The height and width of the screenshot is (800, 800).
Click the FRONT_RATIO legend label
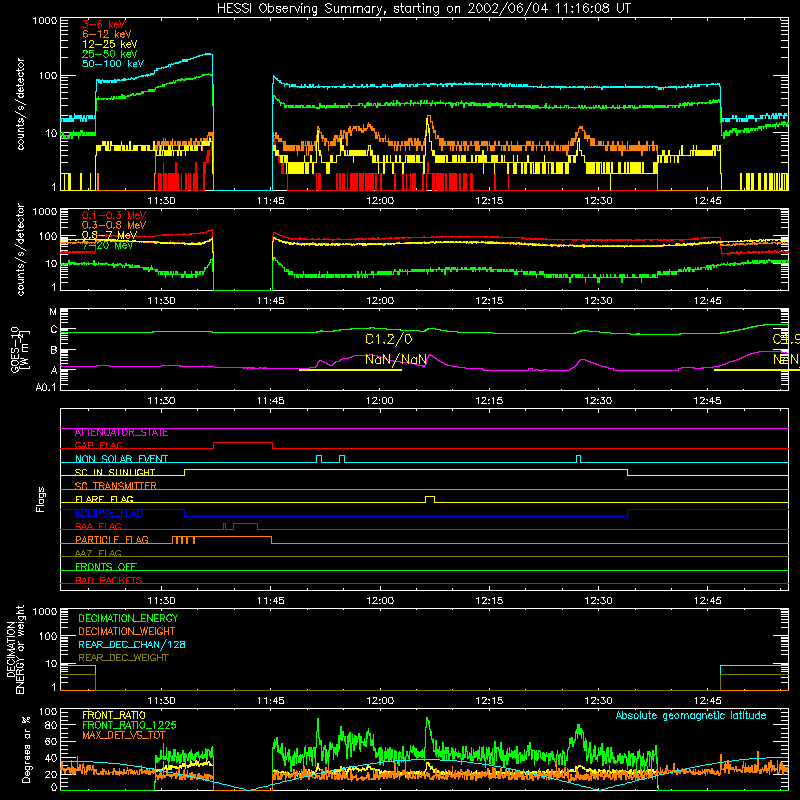point(114,715)
